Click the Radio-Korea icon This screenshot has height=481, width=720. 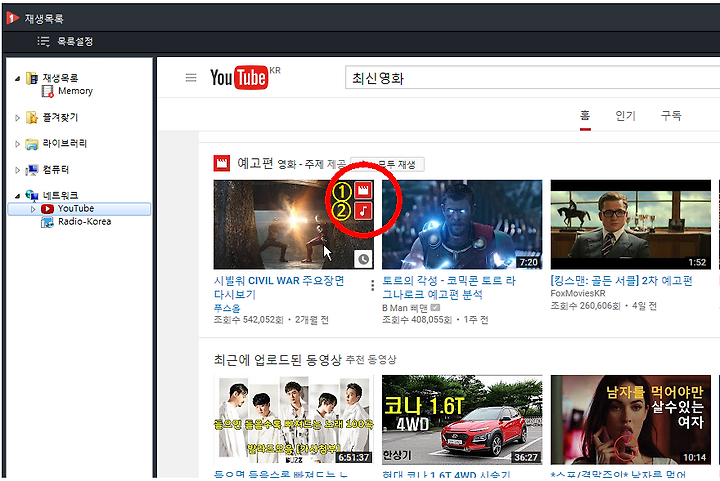coord(47,222)
